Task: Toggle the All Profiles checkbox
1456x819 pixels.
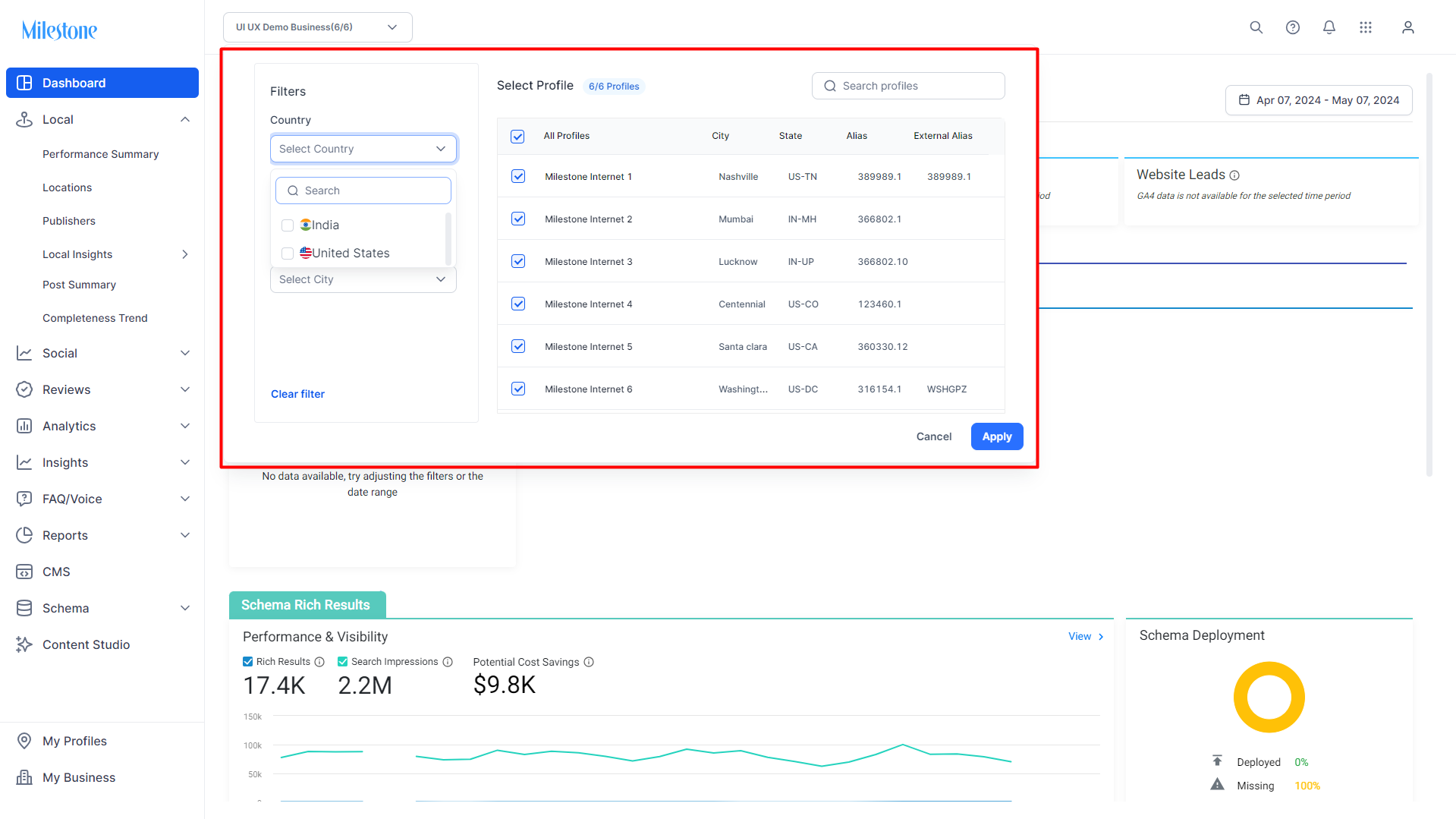Action: coord(517,137)
